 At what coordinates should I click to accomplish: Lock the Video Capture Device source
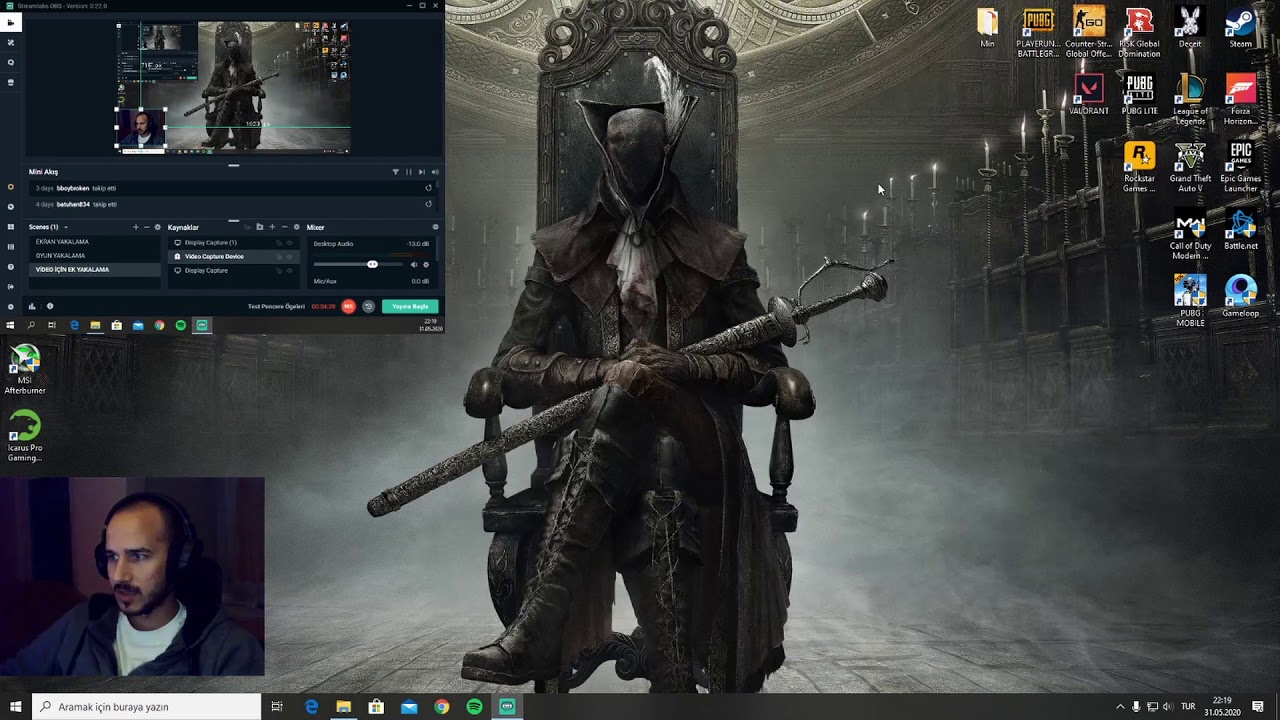tap(279, 257)
